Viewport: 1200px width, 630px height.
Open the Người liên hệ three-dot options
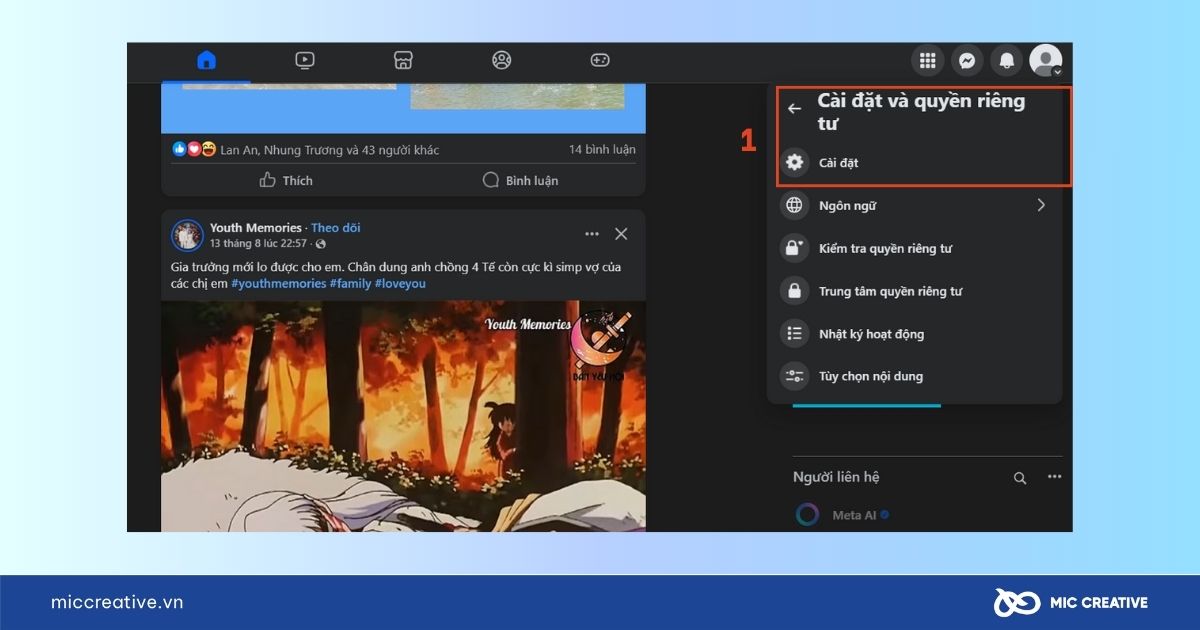(x=1054, y=477)
